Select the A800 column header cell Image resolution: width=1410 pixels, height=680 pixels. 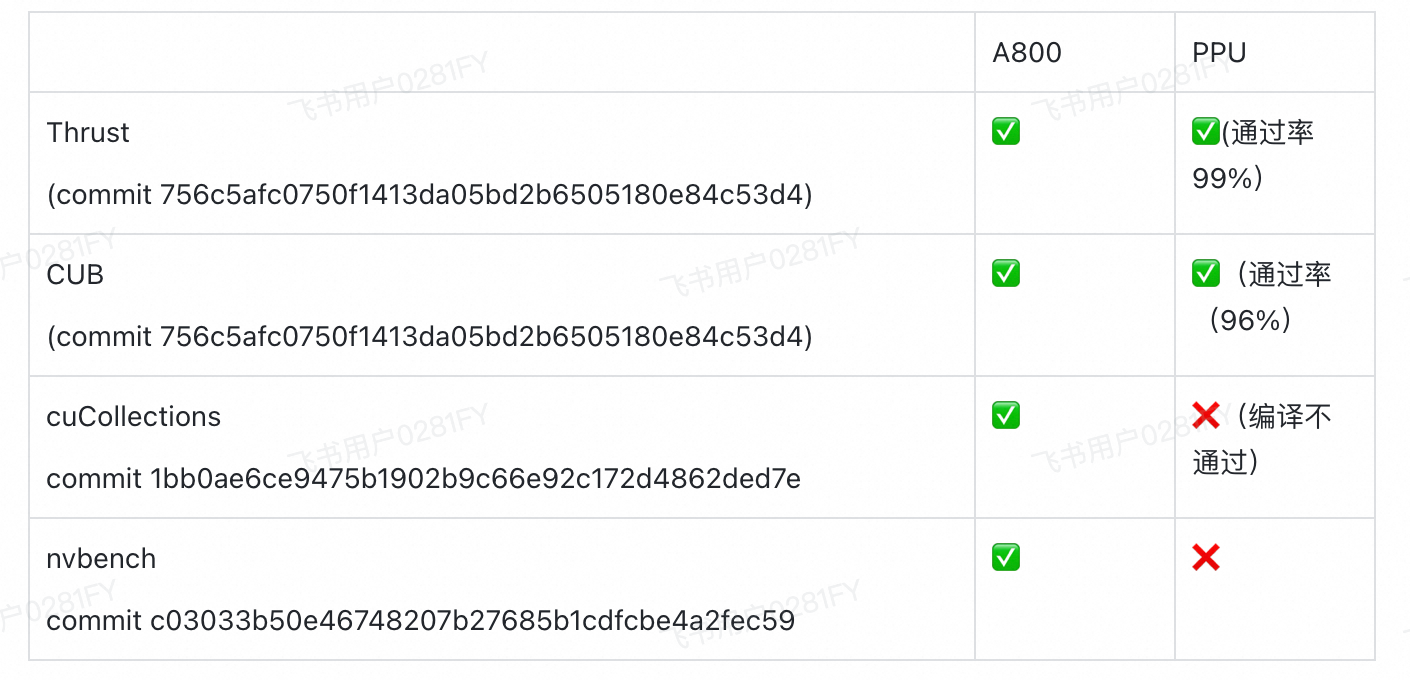tap(1075, 52)
